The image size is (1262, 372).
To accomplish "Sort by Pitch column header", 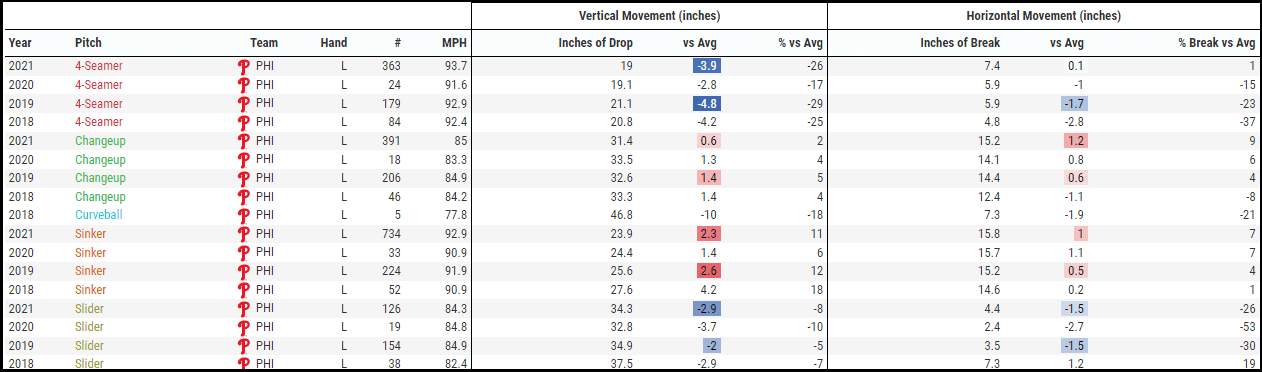I will 88,43.
